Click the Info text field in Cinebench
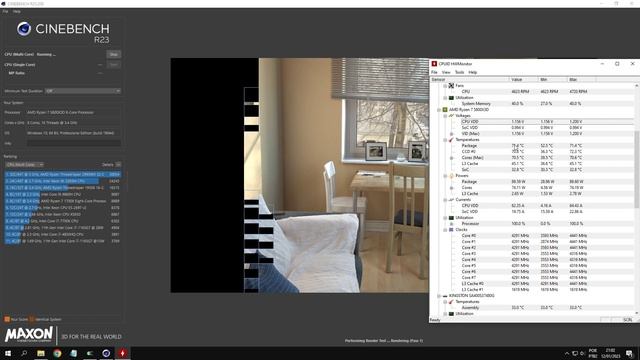The image size is (640, 360). [x=74, y=143]
